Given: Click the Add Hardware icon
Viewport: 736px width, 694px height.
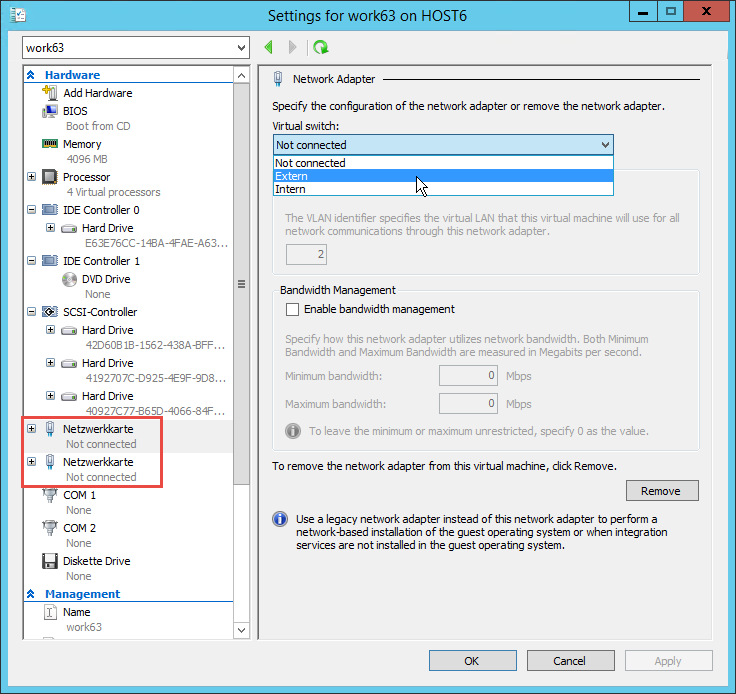Looking at the screenshot, I should coord(50,92).
